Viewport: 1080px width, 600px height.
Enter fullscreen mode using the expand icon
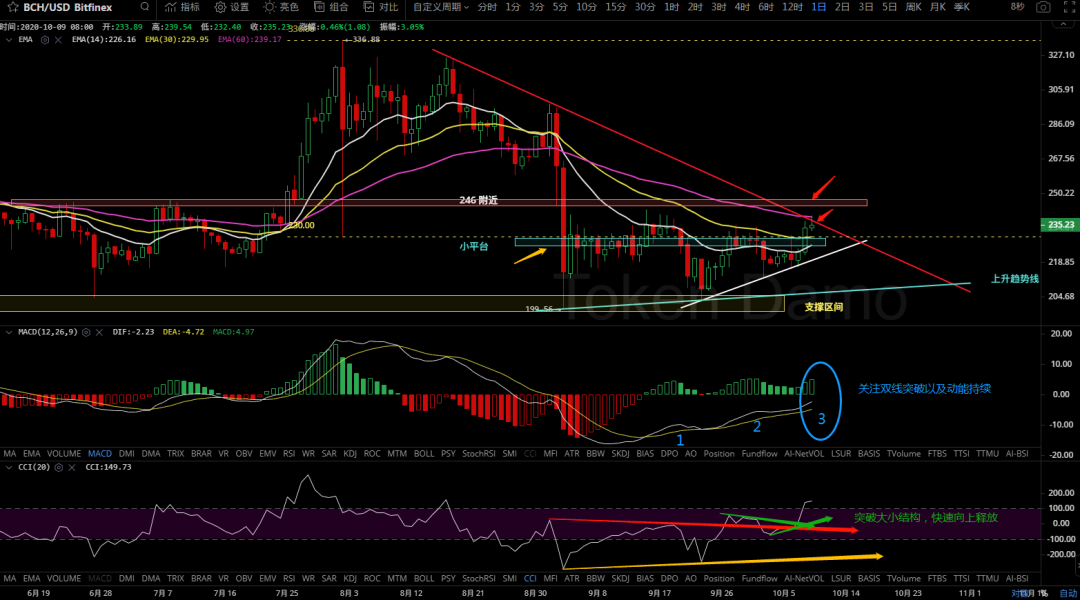coord(1067,7)
